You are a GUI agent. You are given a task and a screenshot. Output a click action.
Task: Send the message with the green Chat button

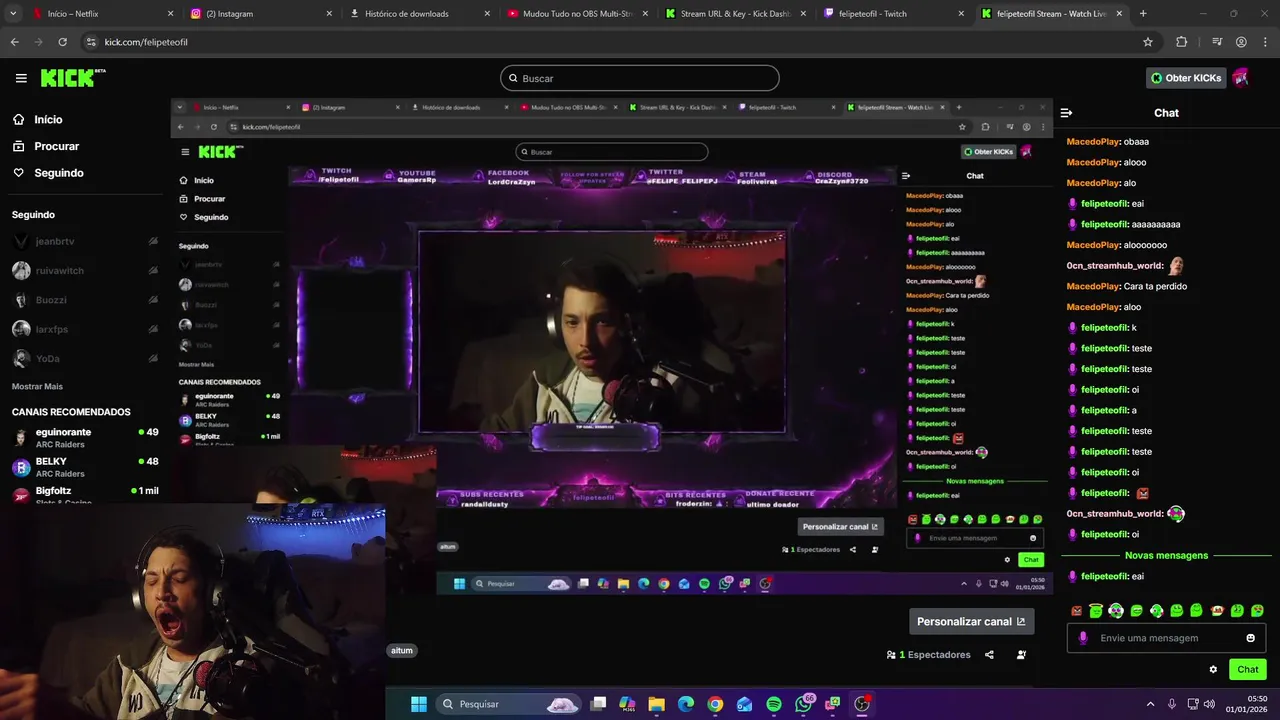pos(1248,670)
